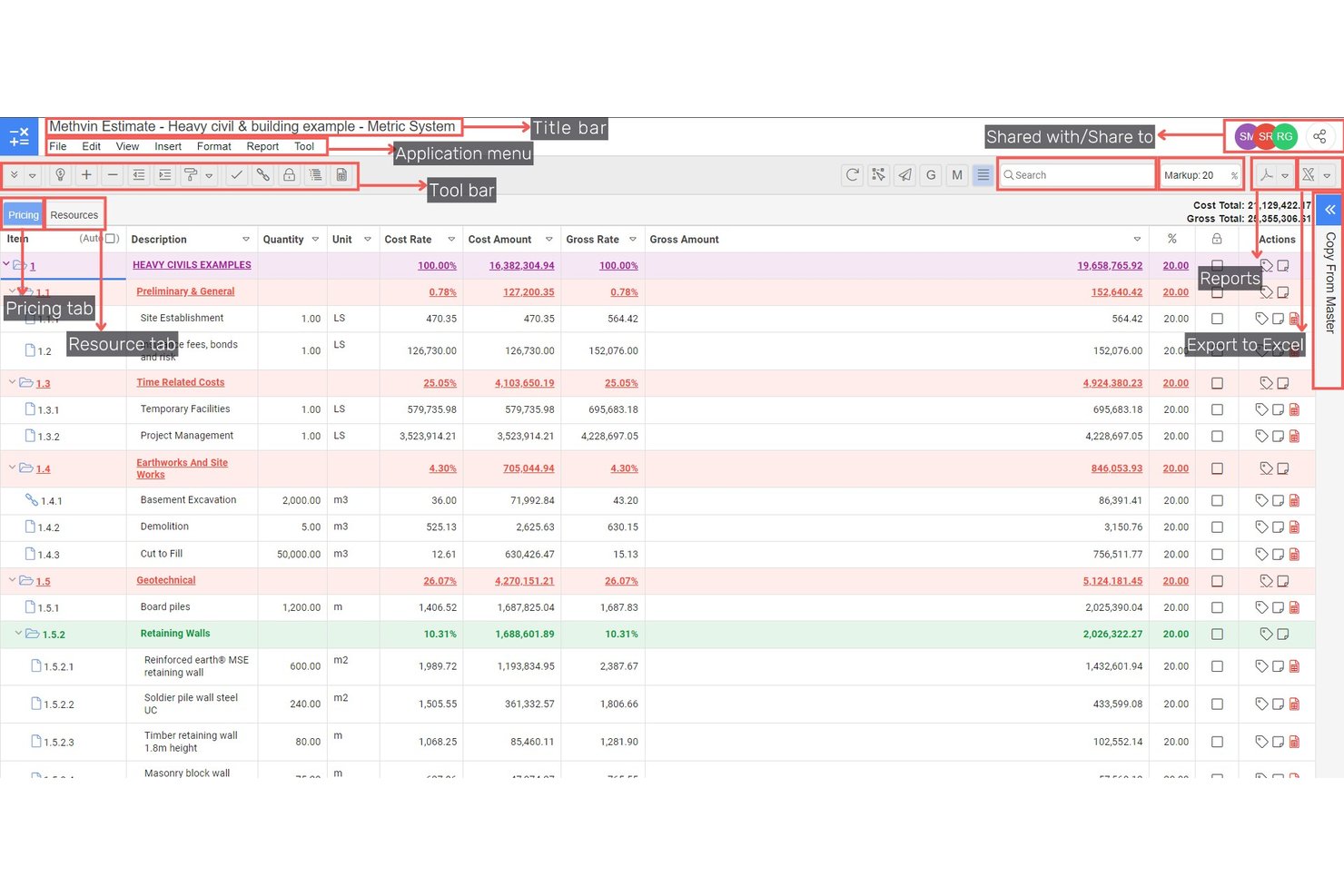Click the padlock icon in the toolbar
This screenshot has height=896, width=1344.
[x=289, y=175]
